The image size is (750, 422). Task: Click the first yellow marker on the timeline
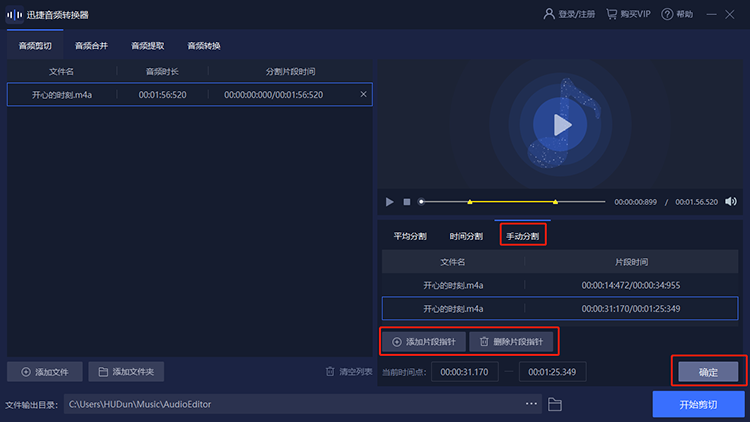[x=470, y=202]
